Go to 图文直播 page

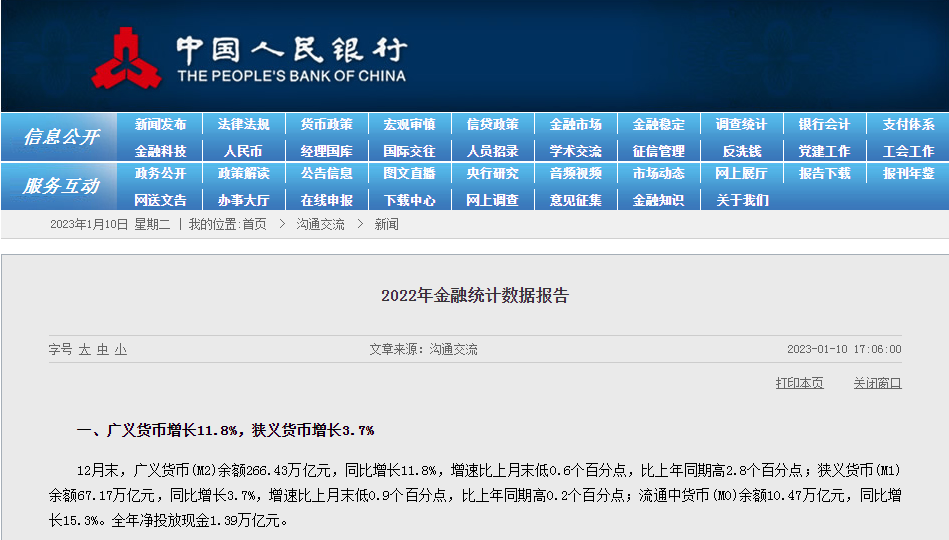point(410,174)
